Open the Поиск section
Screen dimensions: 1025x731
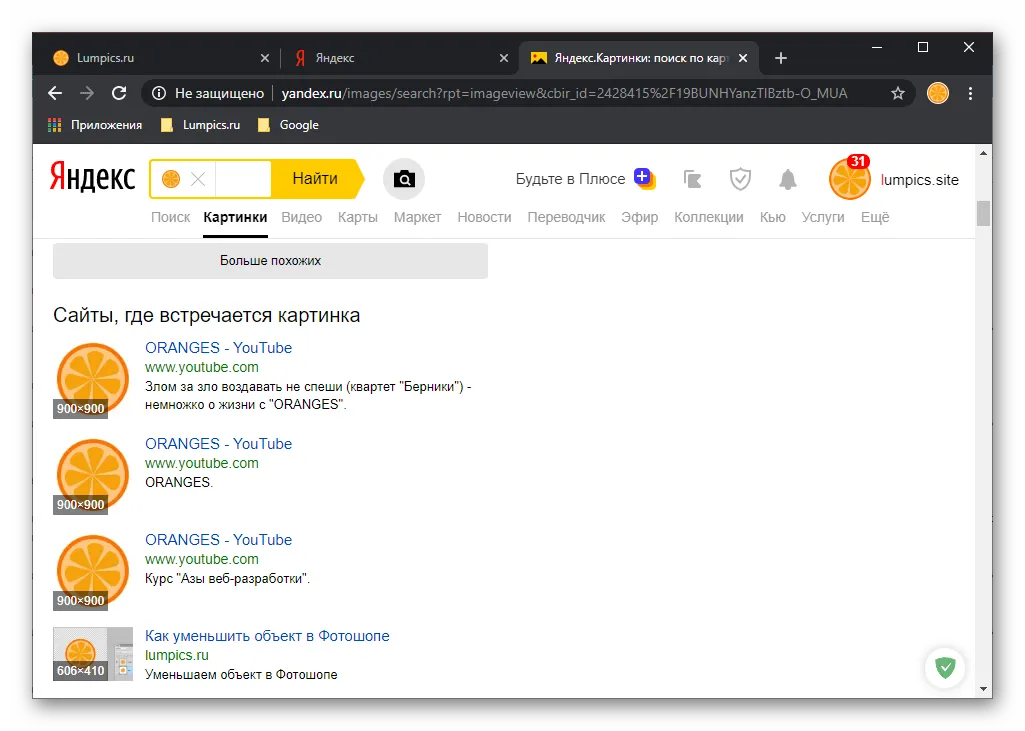(171, 217)
